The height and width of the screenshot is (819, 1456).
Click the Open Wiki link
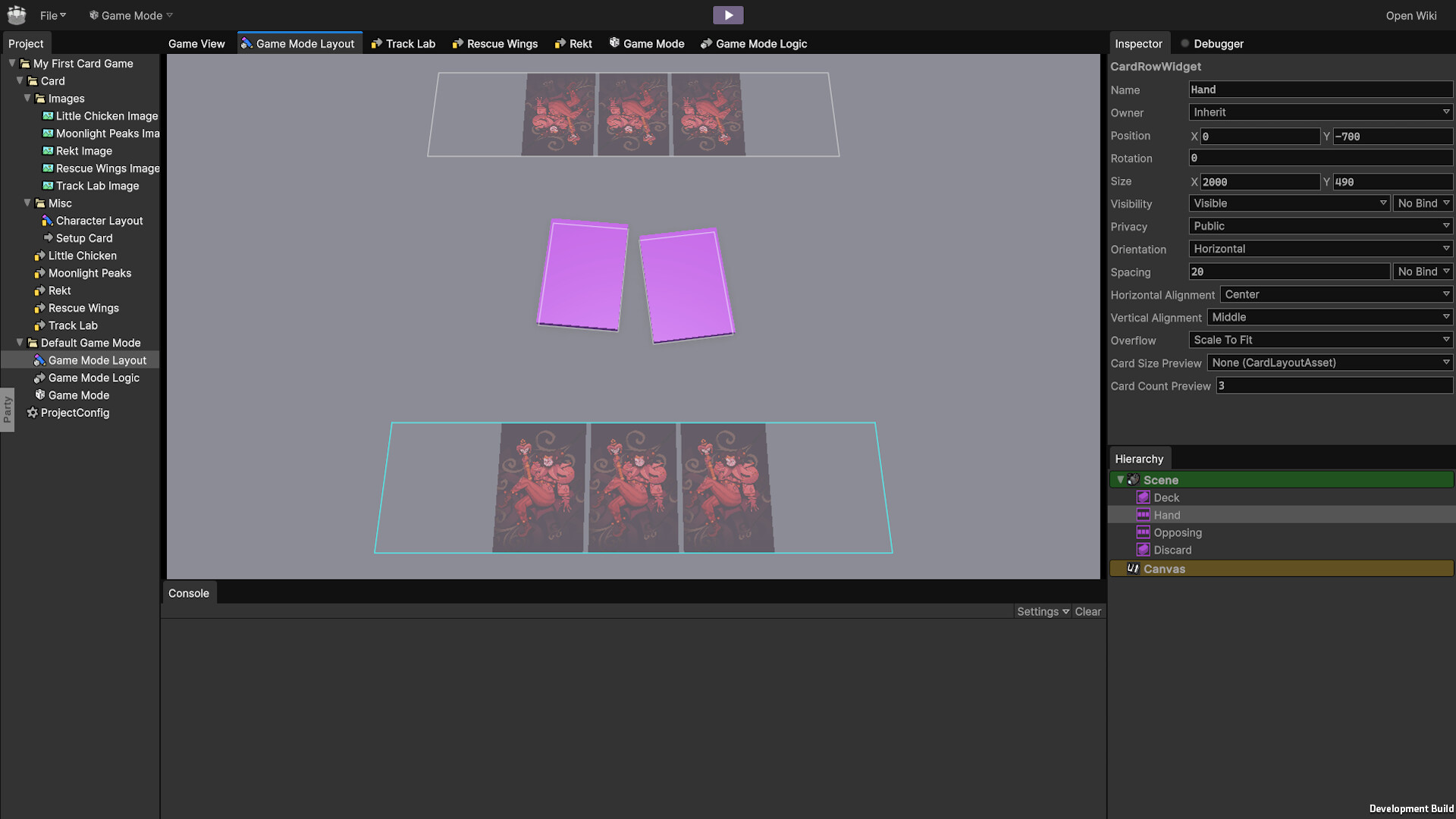pyautogui.click(x=1410, y=15)
